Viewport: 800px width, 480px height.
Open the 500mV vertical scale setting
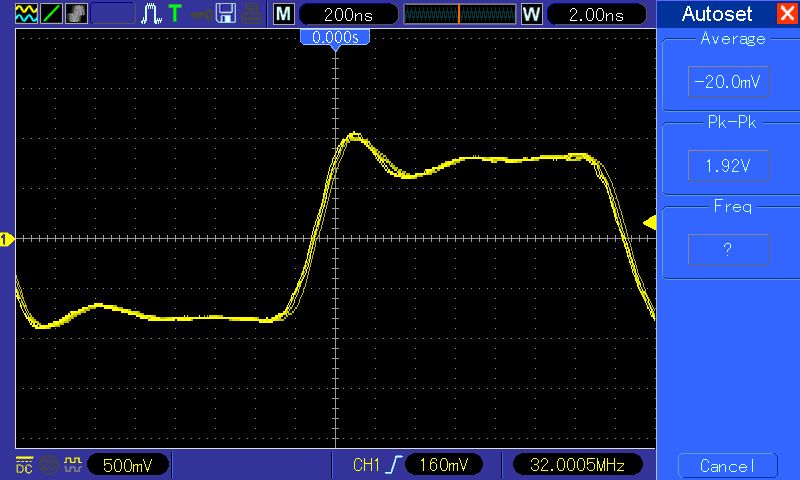pyautogui.click(x=128, y=465)
